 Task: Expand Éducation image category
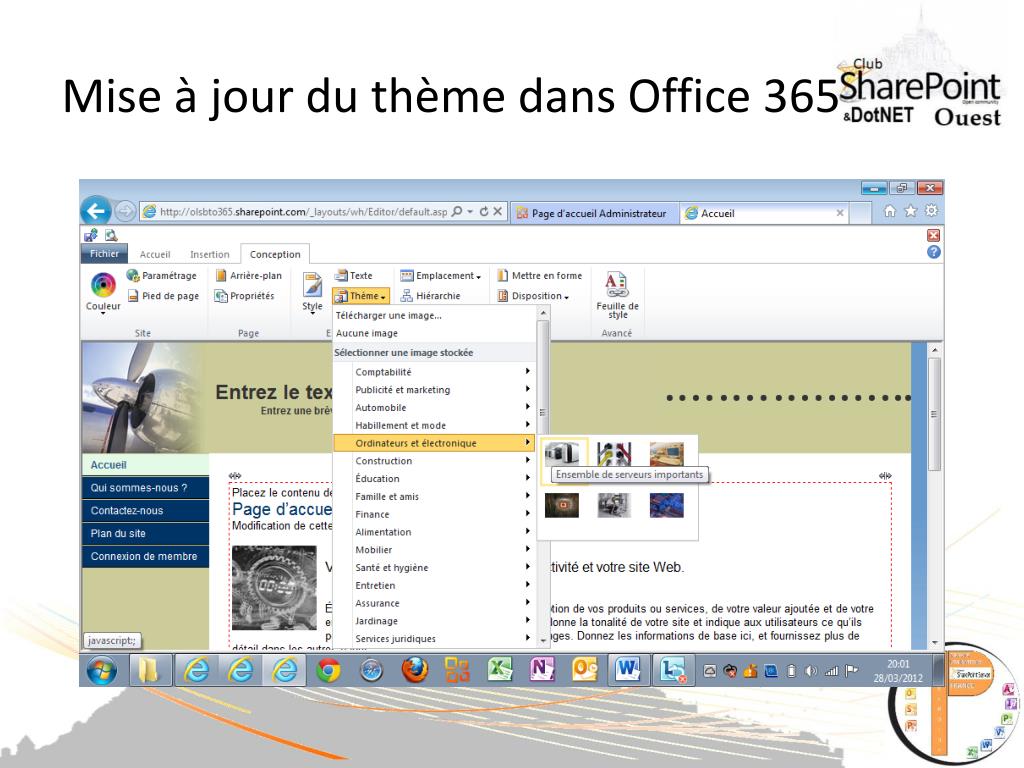[x=434, y=479]
